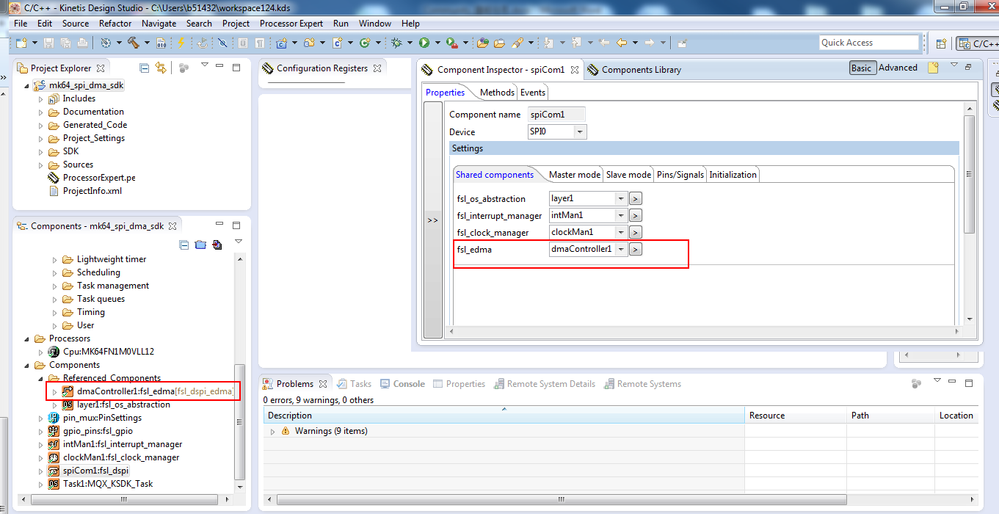Click the Open Perspective icon
The width and height of the screenshot is (999, 514).
pos(941,43)
